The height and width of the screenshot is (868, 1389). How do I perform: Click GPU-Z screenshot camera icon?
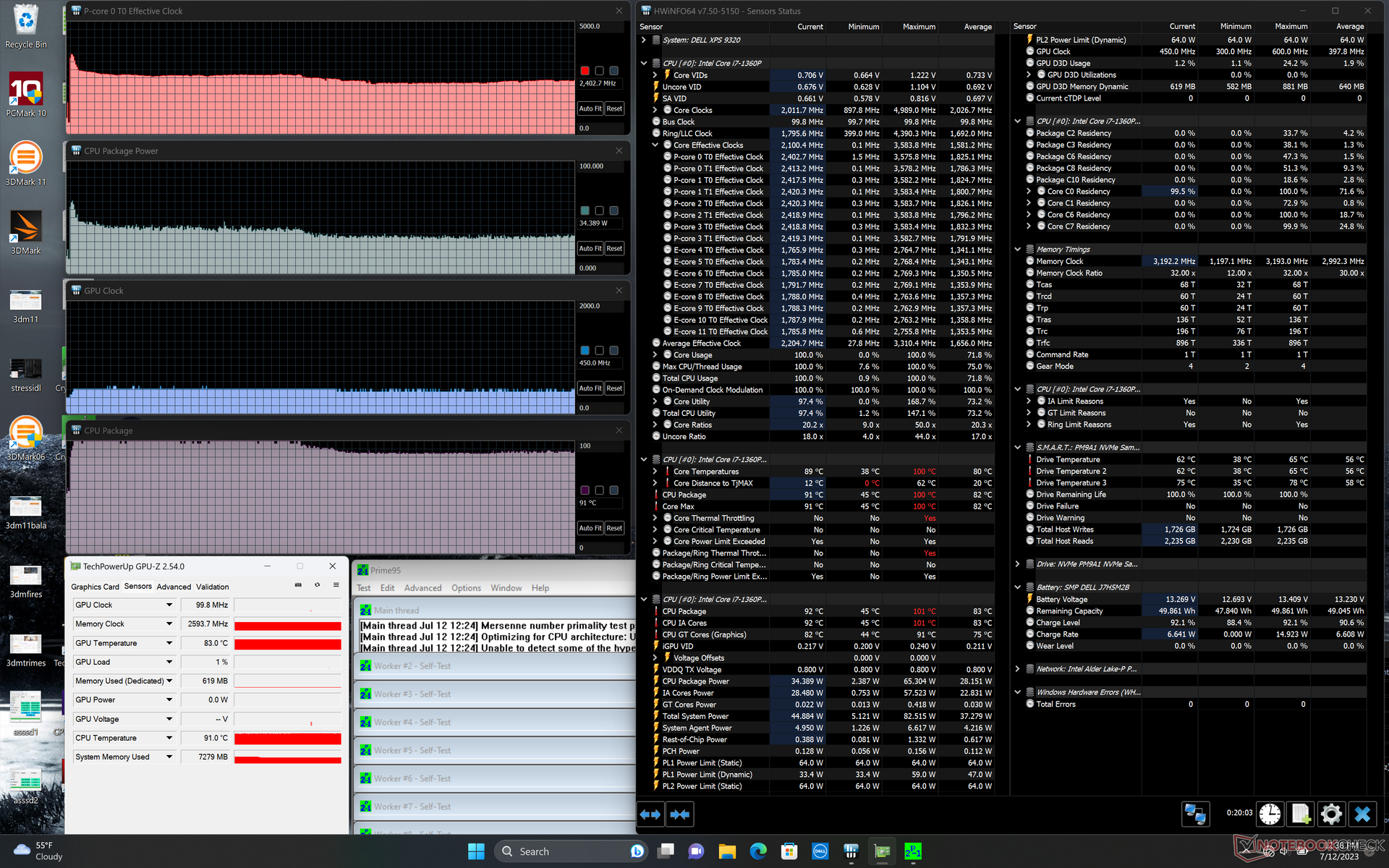coord(298,585)
